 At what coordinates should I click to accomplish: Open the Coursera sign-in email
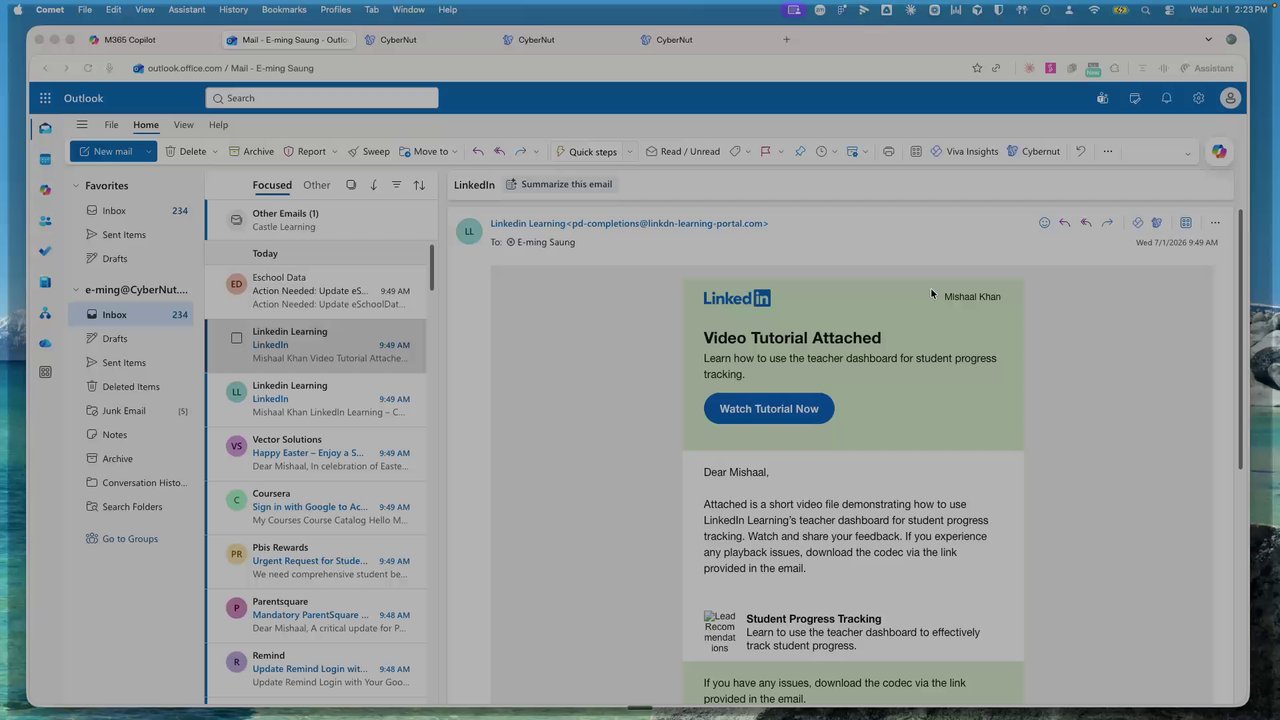(316, 507)
